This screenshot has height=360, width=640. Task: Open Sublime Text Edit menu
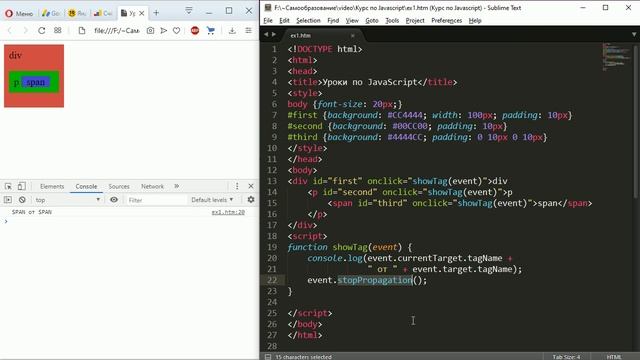(x=284, y=20)
